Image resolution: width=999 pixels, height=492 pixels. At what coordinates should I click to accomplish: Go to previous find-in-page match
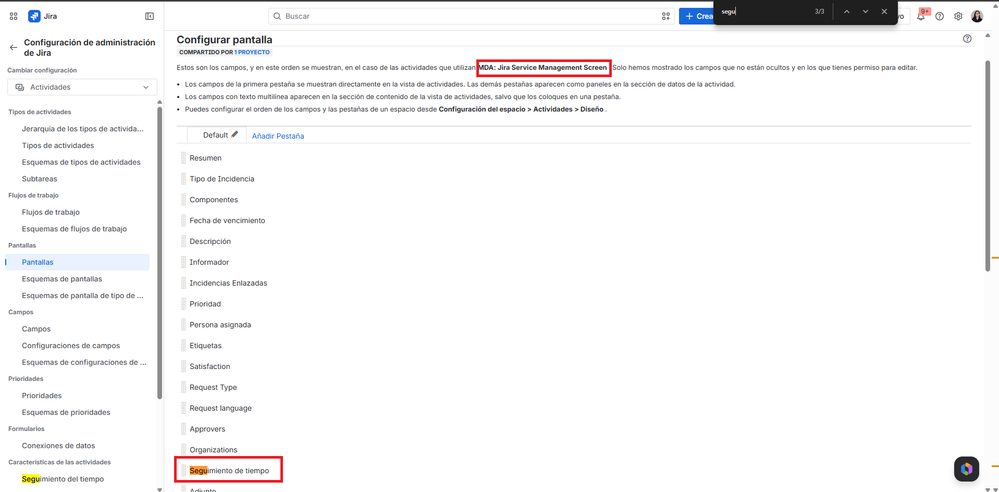846,11
